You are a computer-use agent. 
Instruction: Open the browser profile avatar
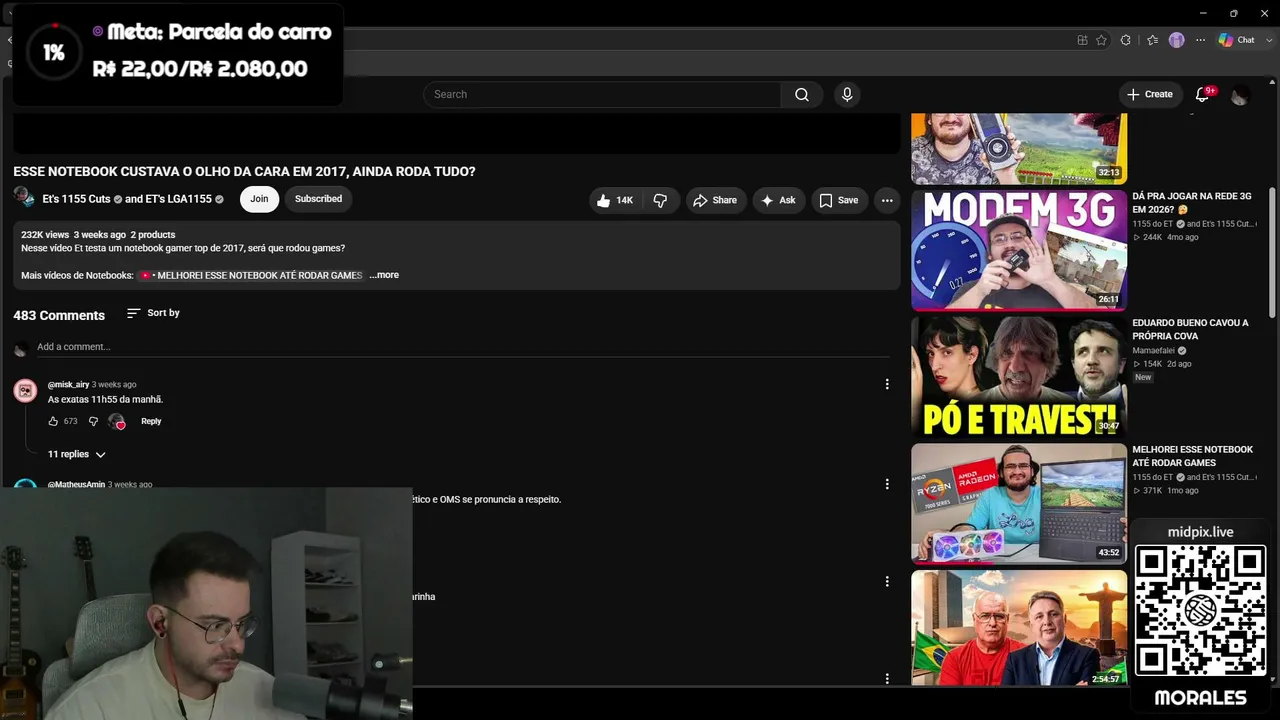1177,40
